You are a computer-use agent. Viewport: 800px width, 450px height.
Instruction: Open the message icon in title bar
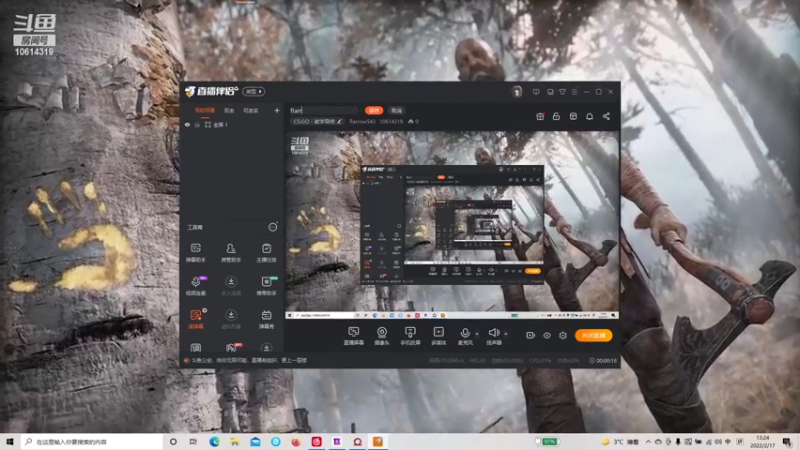pyautogui.click(x=536, y=92)
